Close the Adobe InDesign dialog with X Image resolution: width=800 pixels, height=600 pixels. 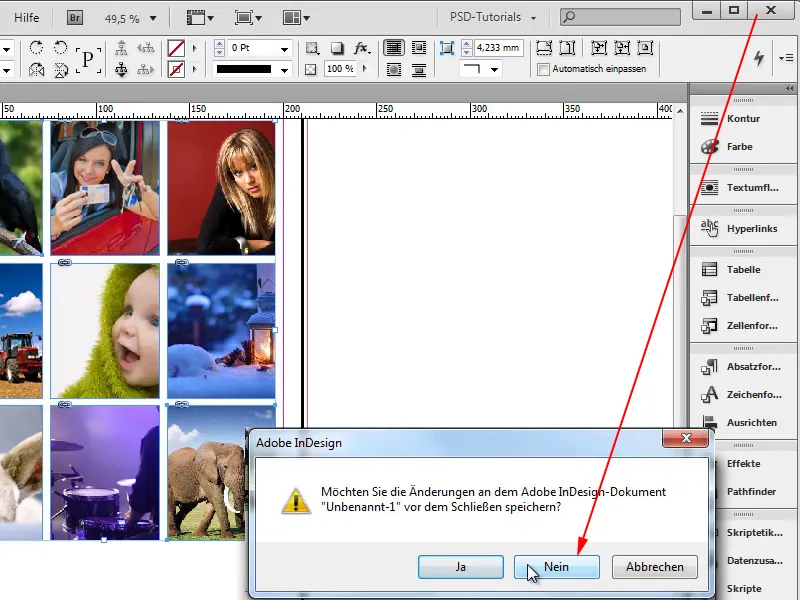[686, 438]
